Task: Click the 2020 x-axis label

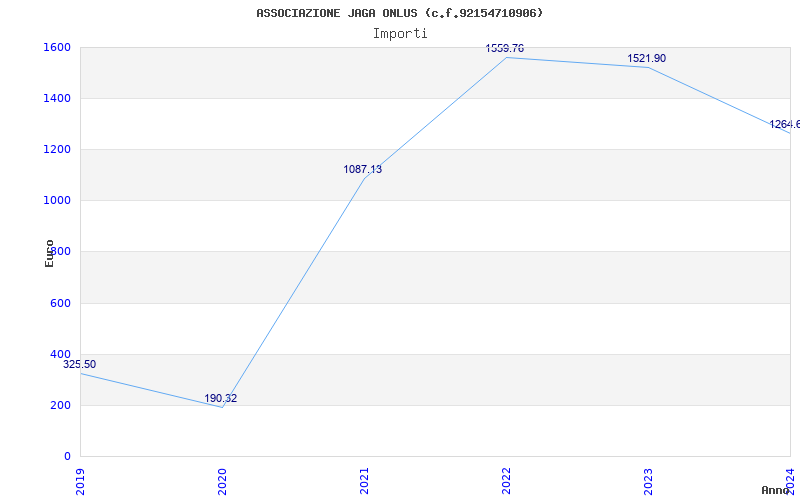Action: pos(222,481)
